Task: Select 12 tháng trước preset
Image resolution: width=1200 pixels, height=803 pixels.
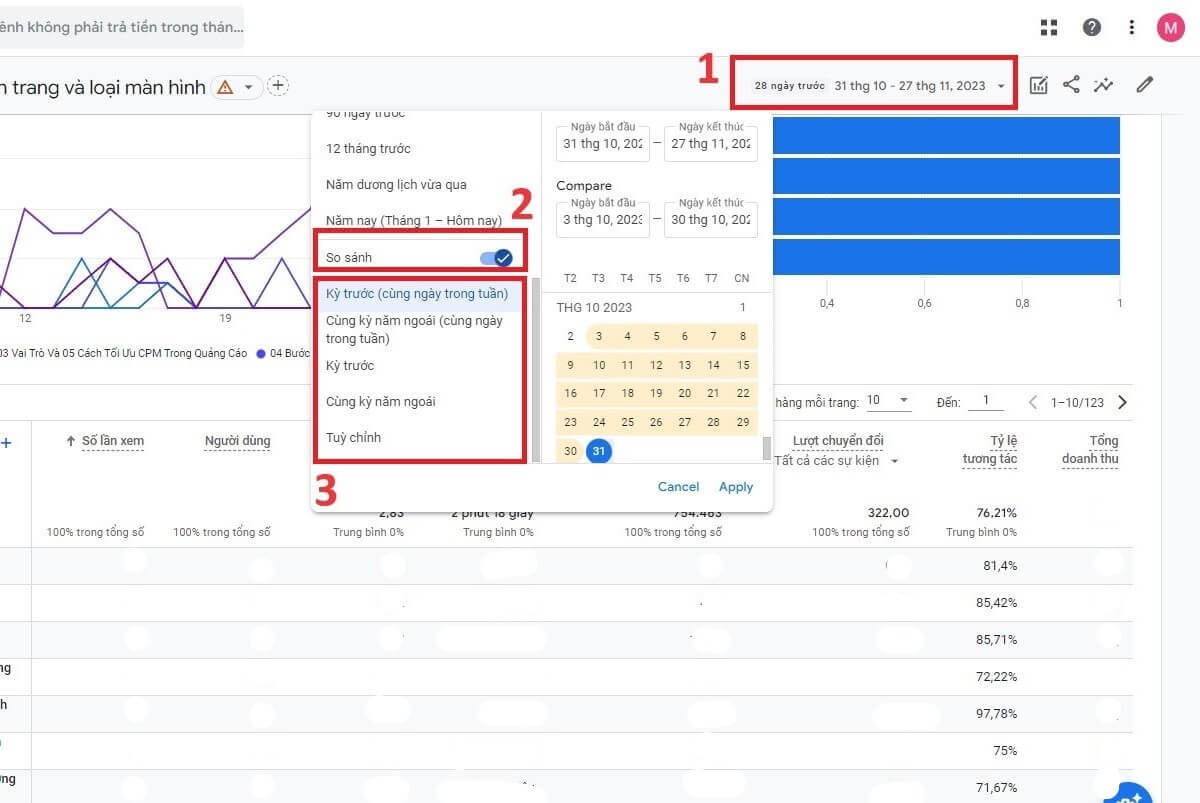Action: pos(368,149)
